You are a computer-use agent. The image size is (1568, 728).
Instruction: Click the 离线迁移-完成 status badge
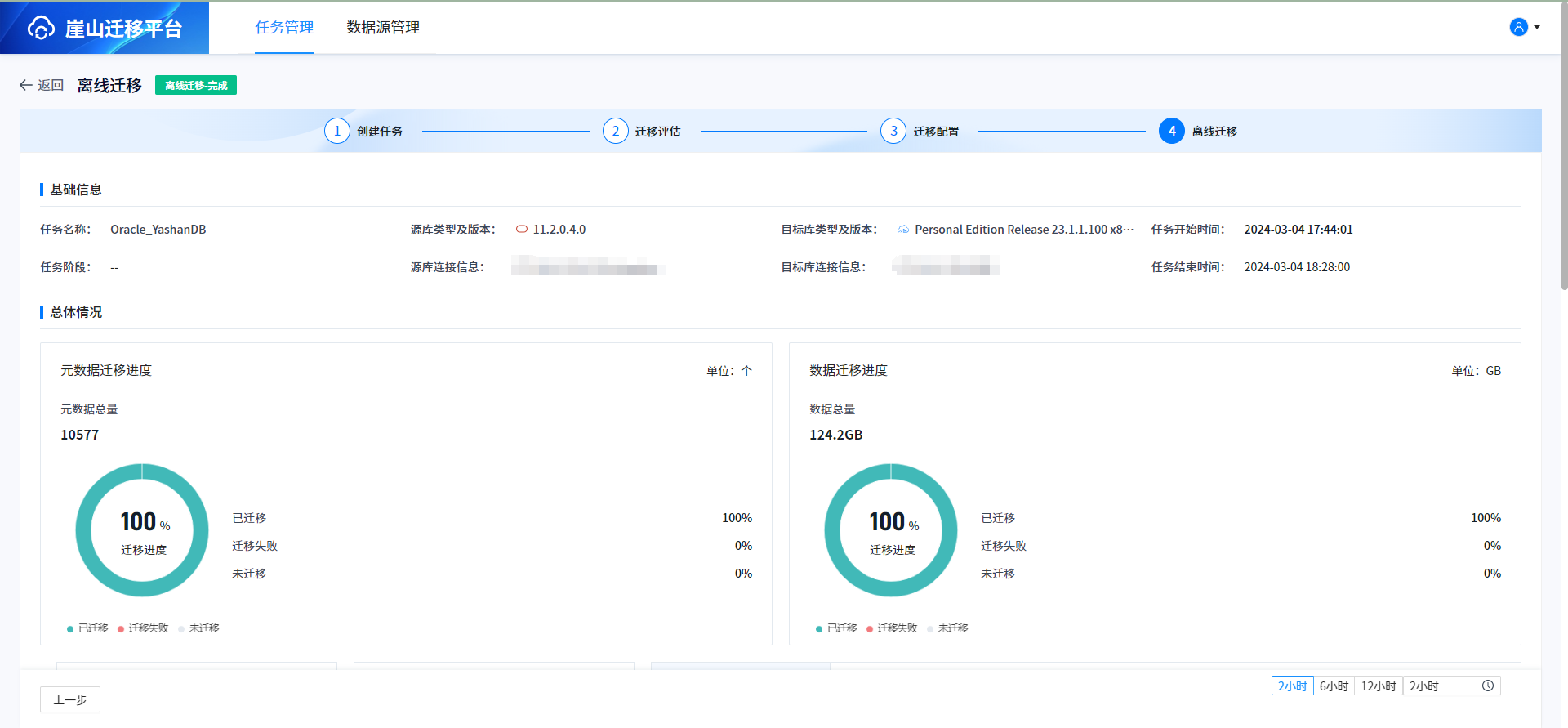196,85
